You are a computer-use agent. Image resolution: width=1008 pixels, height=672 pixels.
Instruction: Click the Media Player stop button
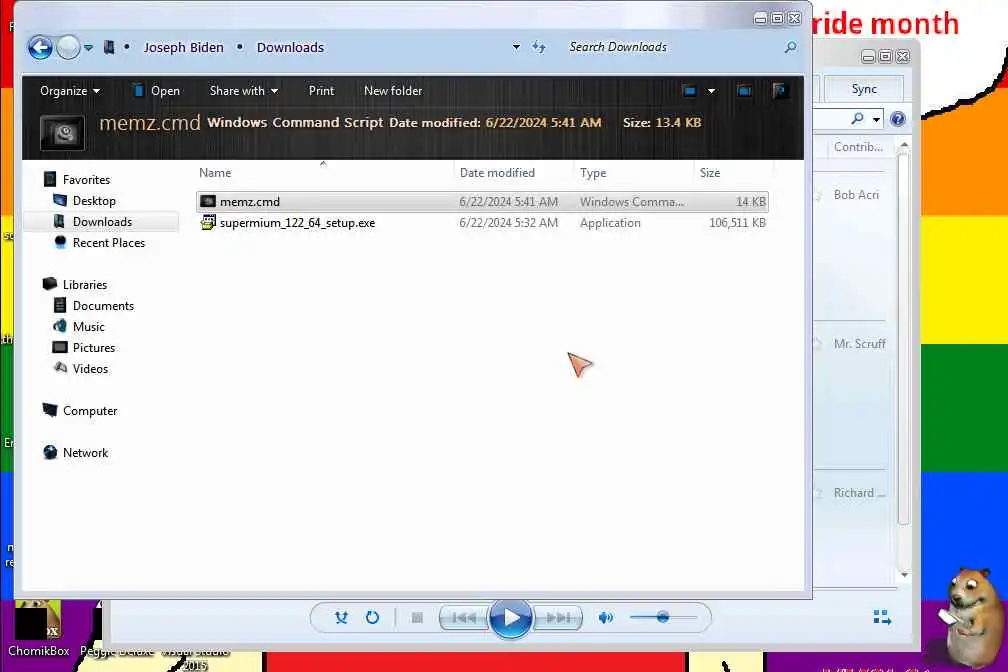[x=417, y=618]
